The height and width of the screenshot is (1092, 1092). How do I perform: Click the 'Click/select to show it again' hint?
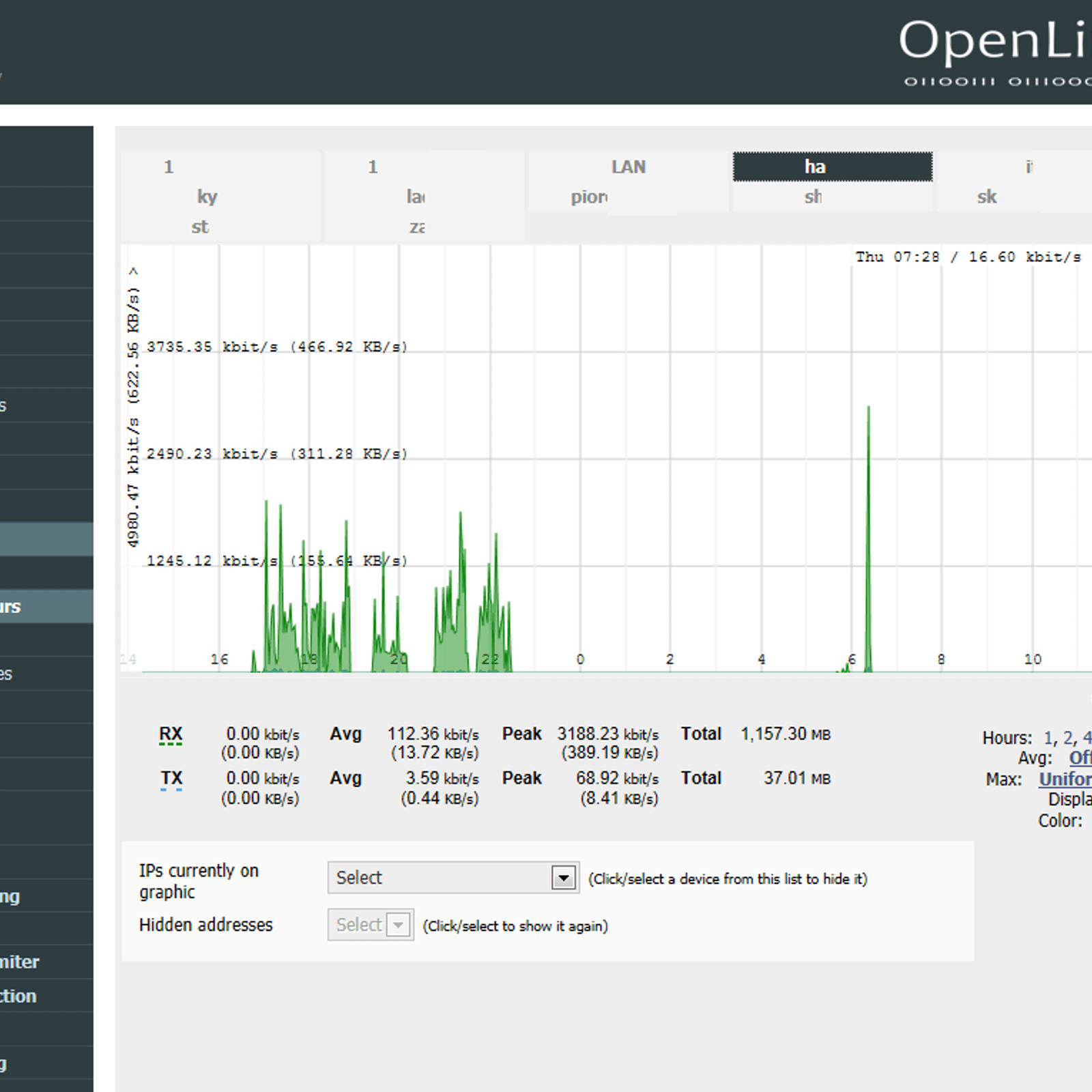click(515, 926)
